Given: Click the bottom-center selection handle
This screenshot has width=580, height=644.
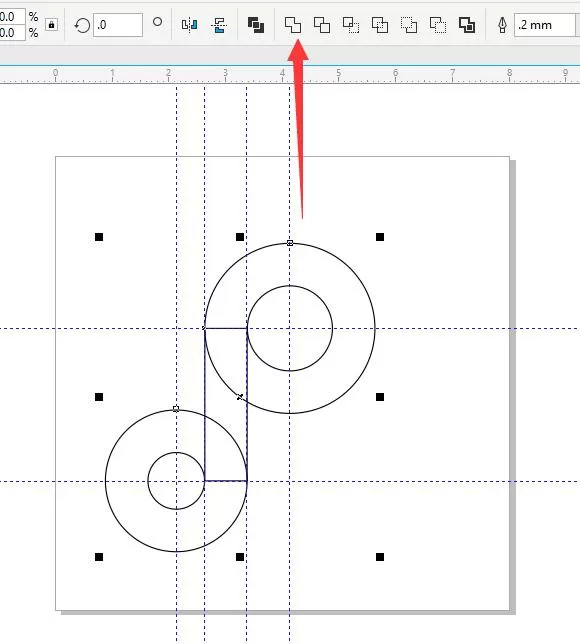Looking at the screenshot, I should (240, 557).
